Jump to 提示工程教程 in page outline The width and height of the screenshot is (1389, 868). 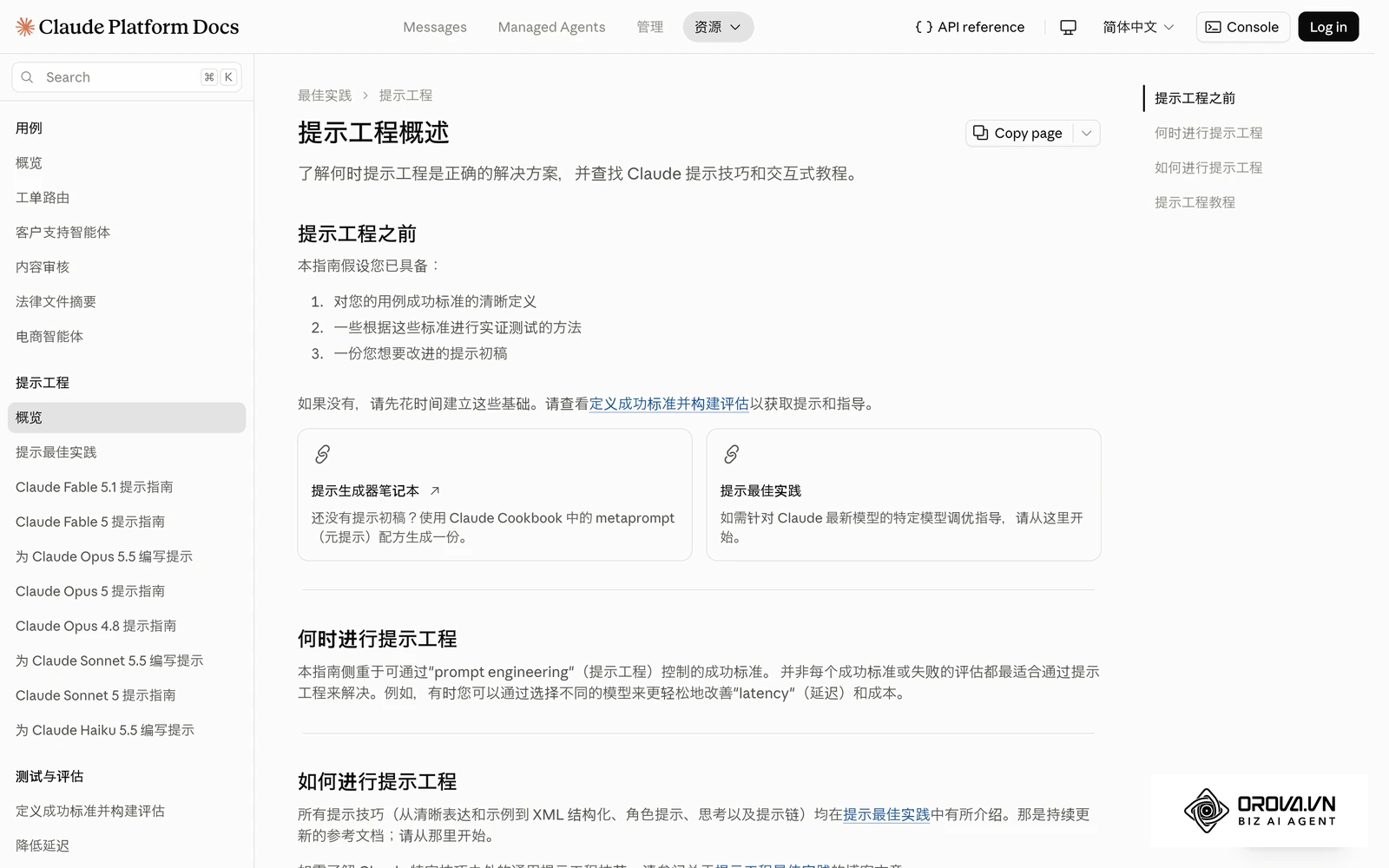click(x=1195, y=202)
